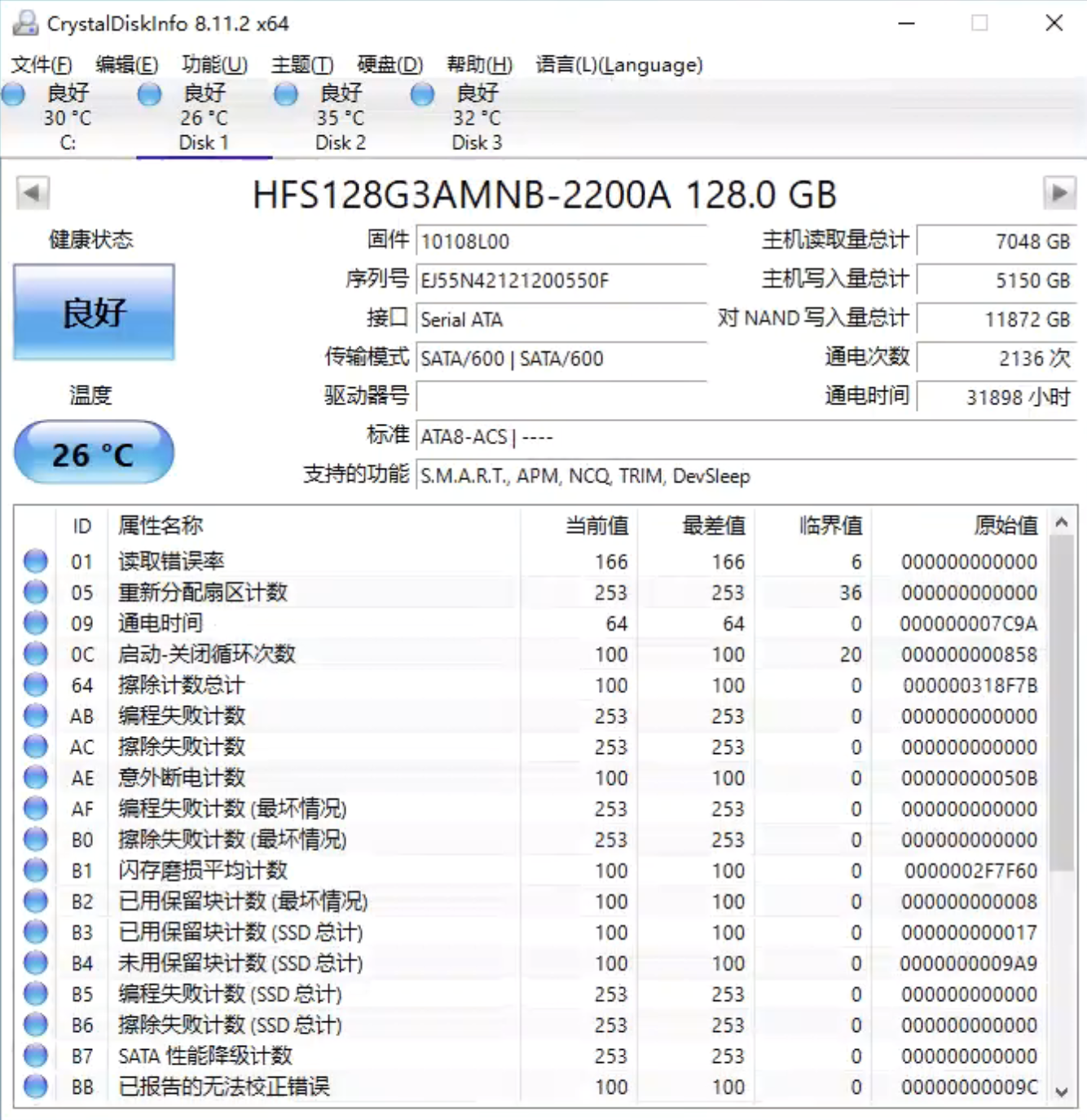Click the Disk 3 status orb icon
The height and width of the screenshot is (1120, 1087).
tap(422, 95)
